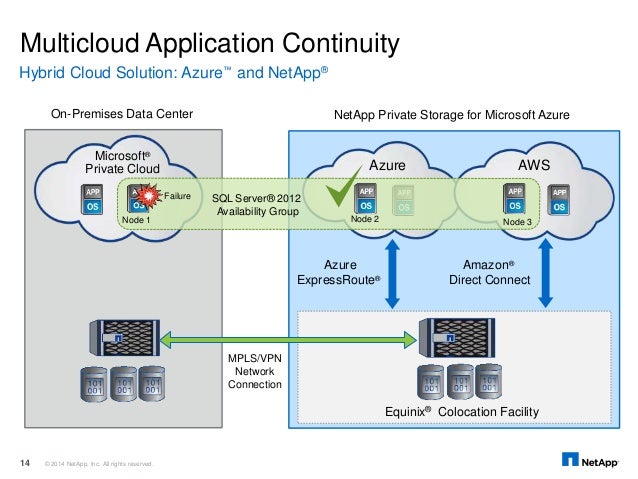638x479 pixels.
Task: Click the "Multicloud Application Continuity" title
Action: click(x=210, y=43)
